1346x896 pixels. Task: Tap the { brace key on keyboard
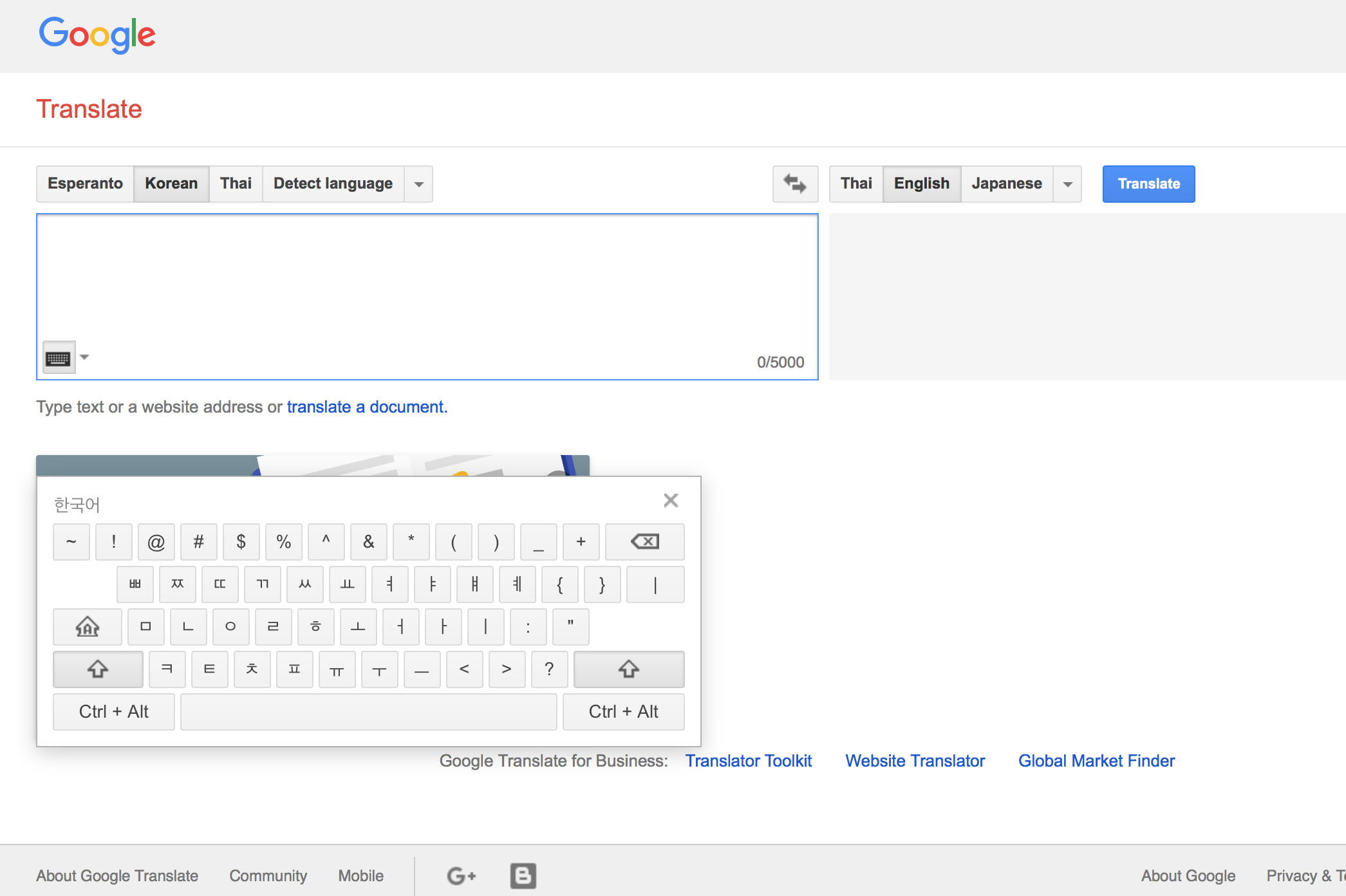(x=560, y=584)
